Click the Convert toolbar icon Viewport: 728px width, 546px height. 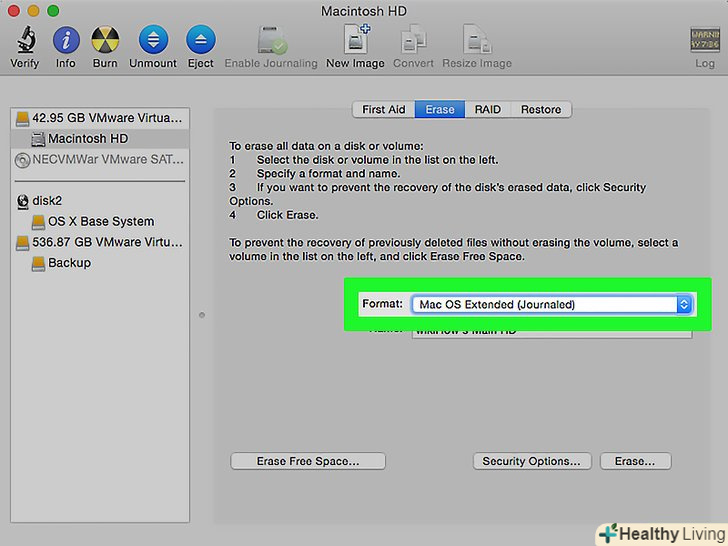pos(413,39)
